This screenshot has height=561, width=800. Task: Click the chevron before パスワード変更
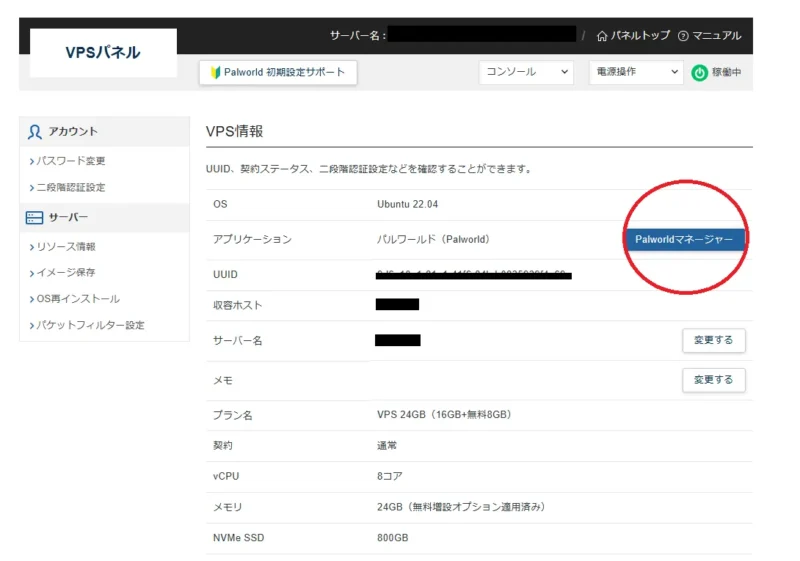(x=32, y=161)
